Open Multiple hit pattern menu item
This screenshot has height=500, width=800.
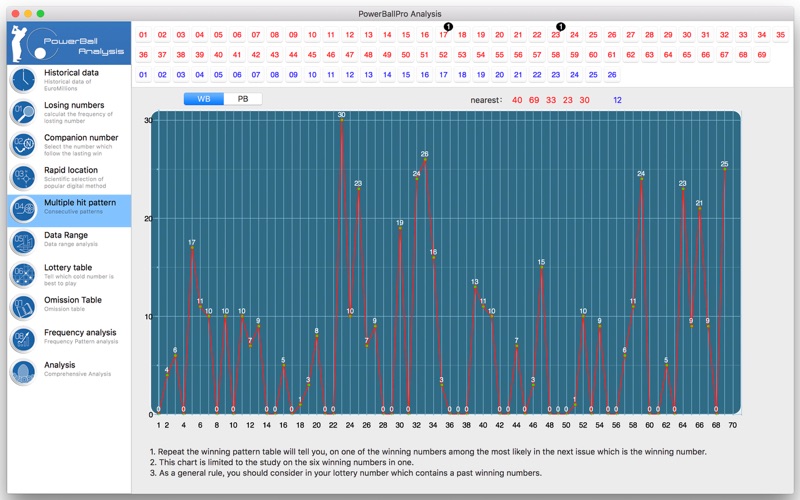[x=69, y=210]
